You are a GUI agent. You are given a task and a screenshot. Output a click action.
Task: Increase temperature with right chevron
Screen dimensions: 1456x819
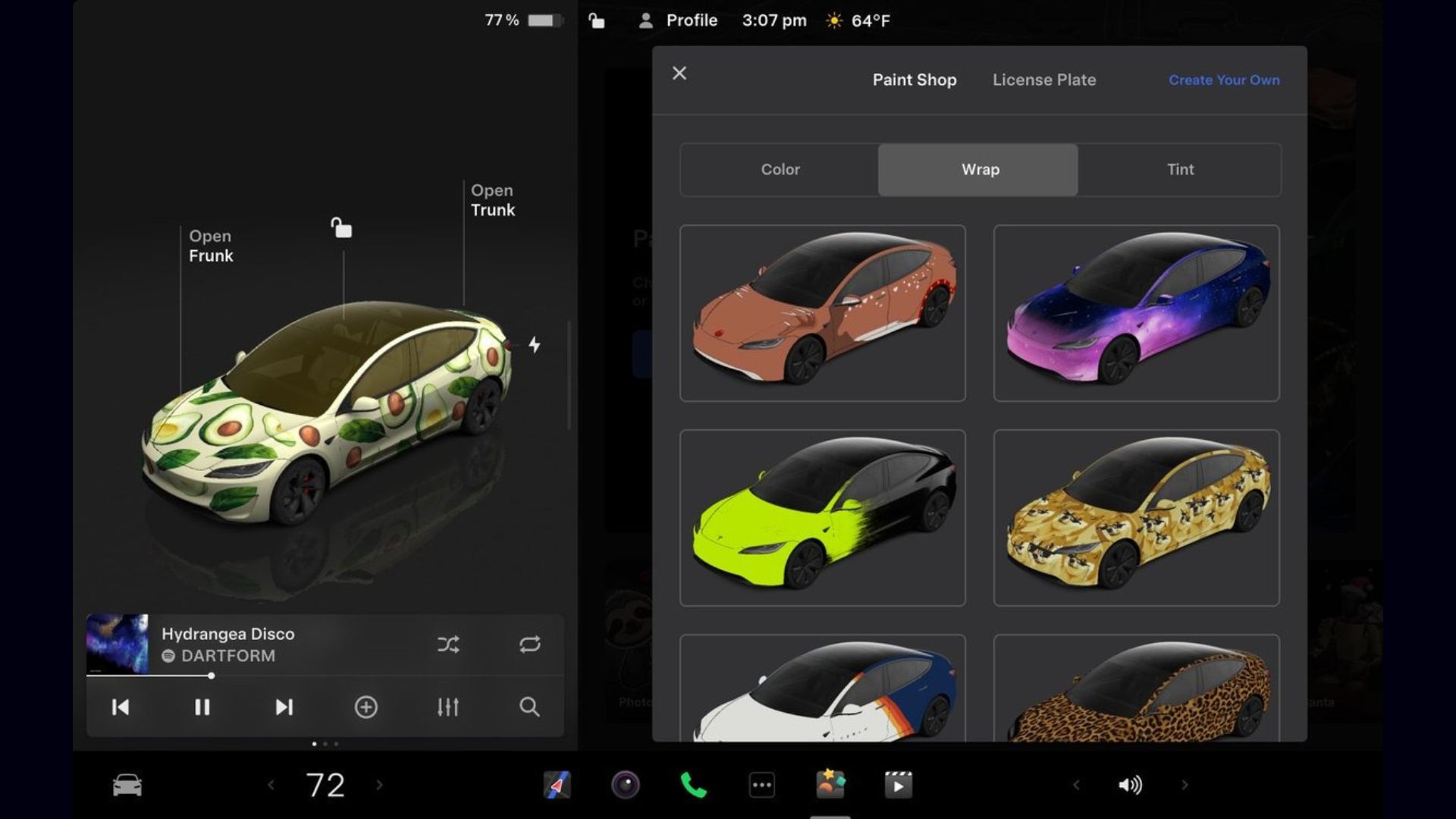click(379, 785)
